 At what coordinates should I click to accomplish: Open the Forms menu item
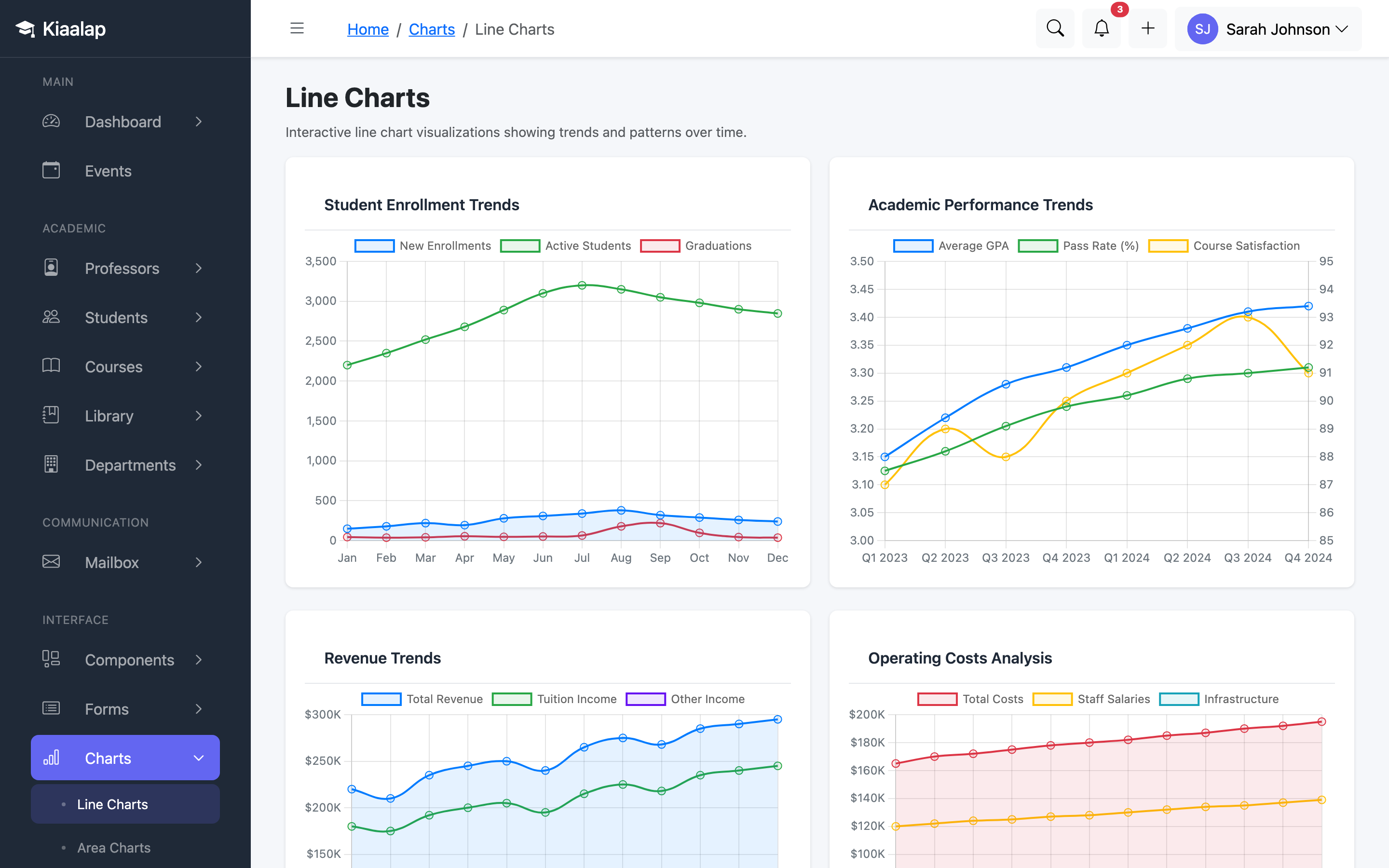click(125, 709)
